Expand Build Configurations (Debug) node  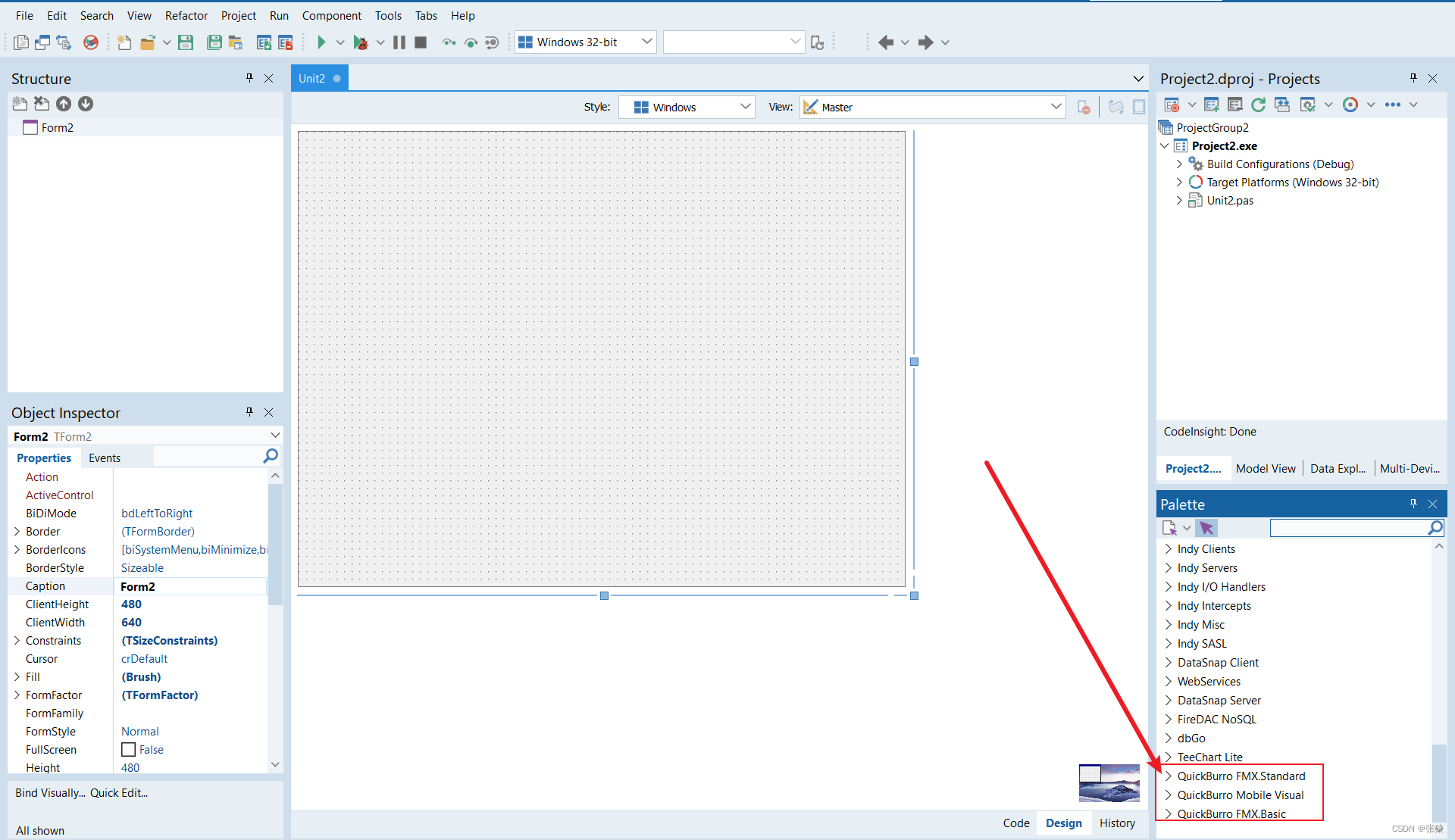[1179, 164]
